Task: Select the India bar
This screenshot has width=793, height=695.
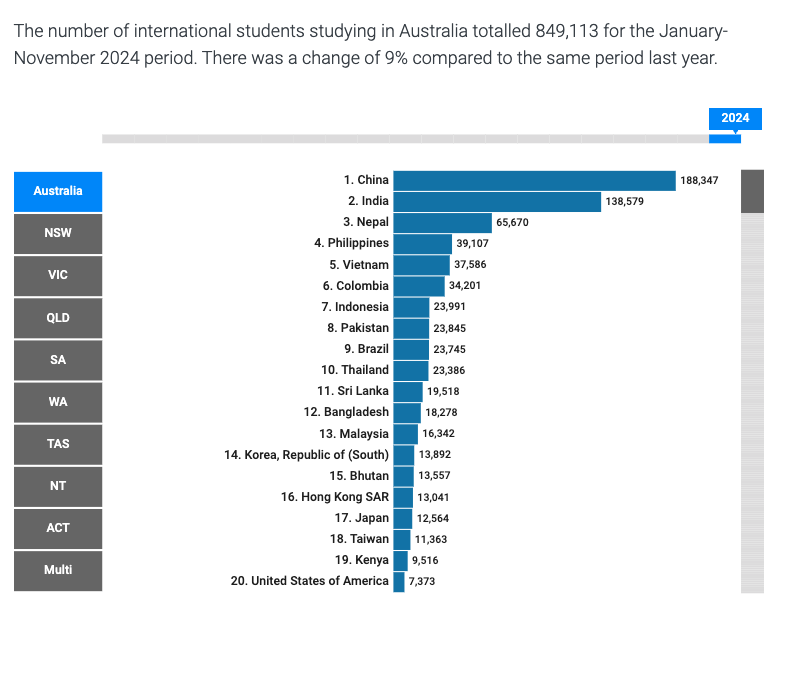Action: 497,201
